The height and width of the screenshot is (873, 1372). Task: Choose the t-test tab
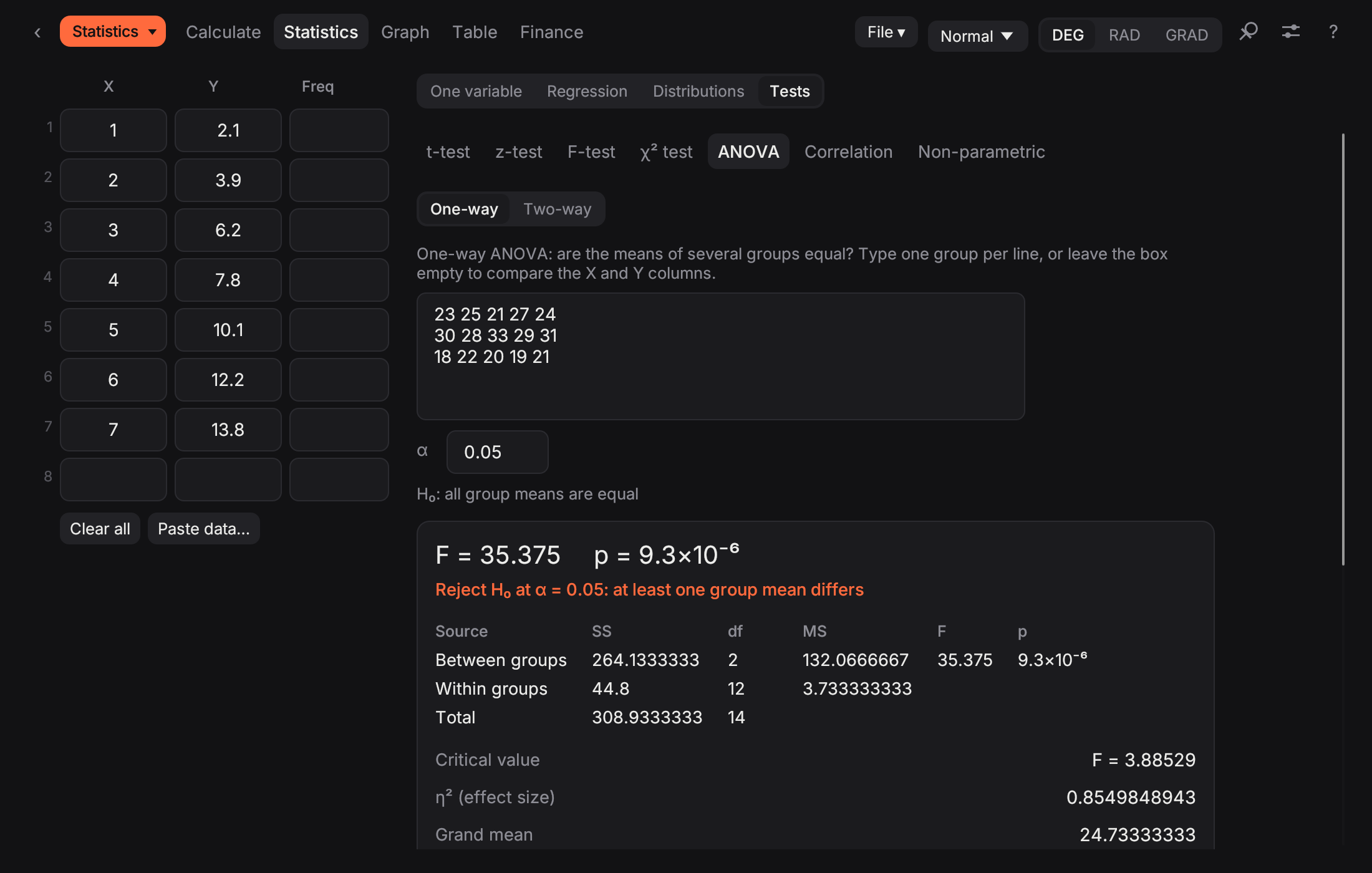pyautogui.click(x=448, y=152)
